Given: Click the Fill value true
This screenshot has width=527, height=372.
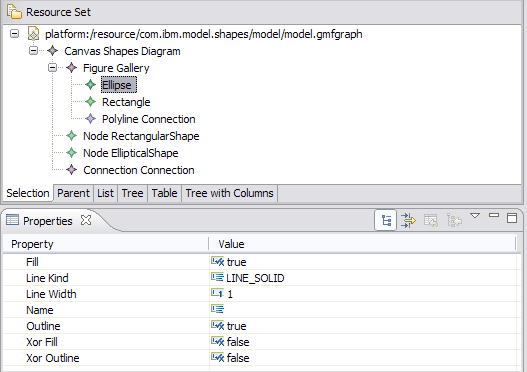Looking at the screenshot, I should pyautogui.click(x=236, y=262).
